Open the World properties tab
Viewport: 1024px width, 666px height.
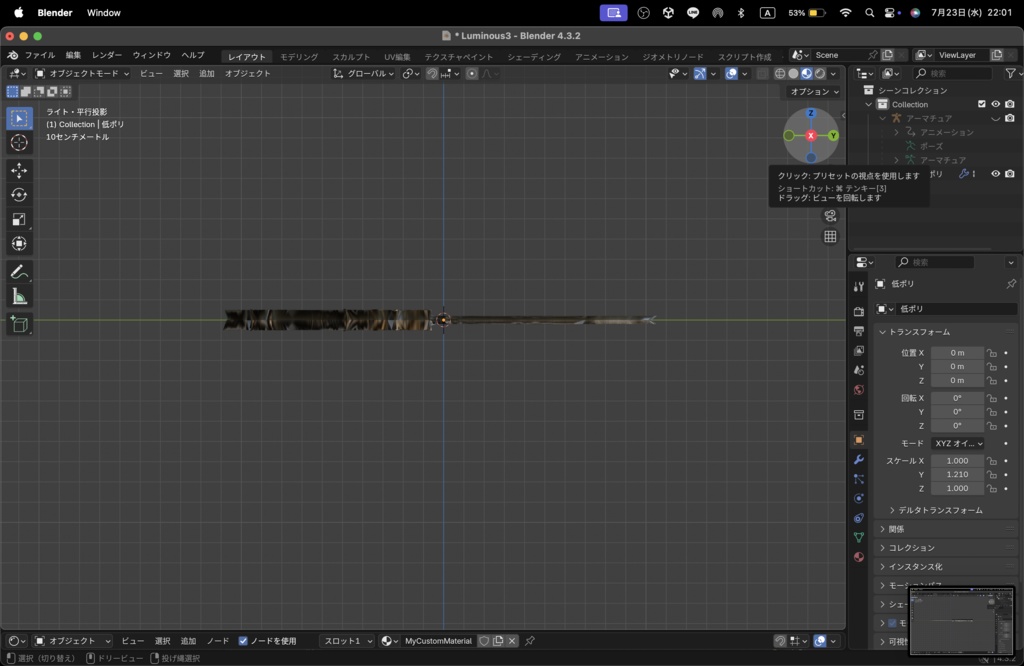pos(859,390)
